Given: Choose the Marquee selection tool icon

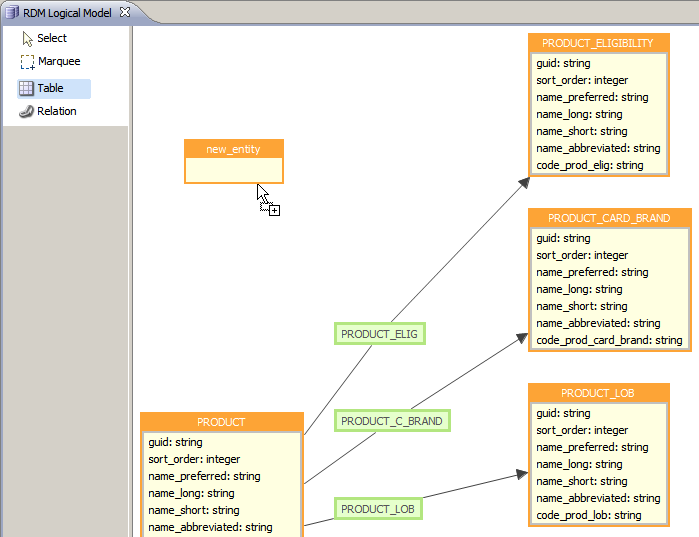Looking at the screenshot, I should [x=27, y=62].
